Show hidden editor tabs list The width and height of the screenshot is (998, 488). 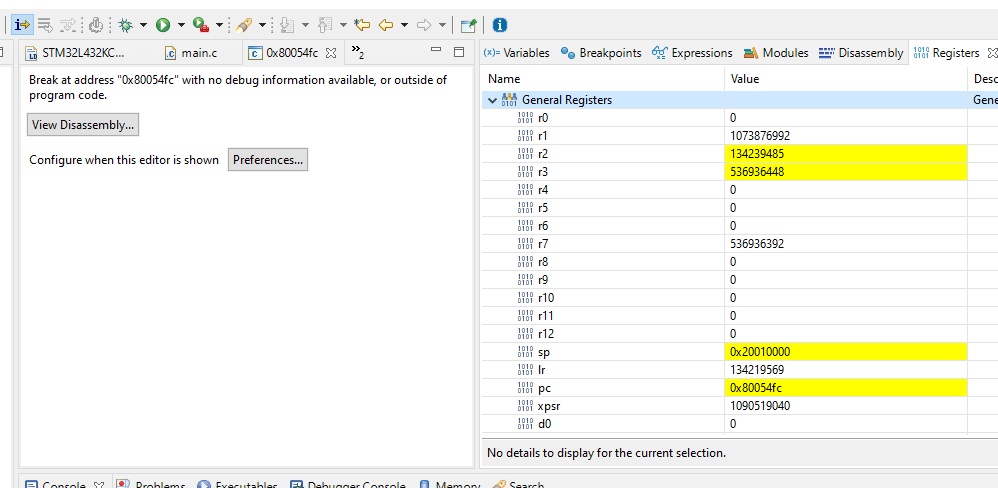[x=358, y=52]
